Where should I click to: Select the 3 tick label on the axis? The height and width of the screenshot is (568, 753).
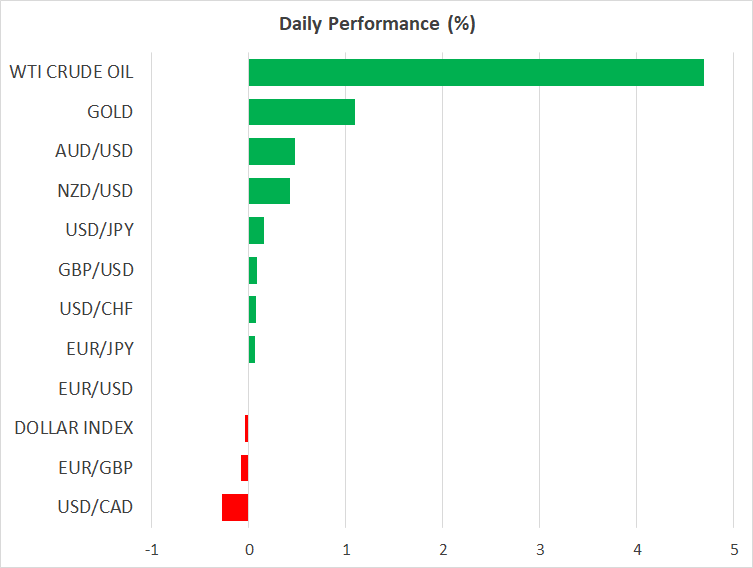(x=539, y=549)
